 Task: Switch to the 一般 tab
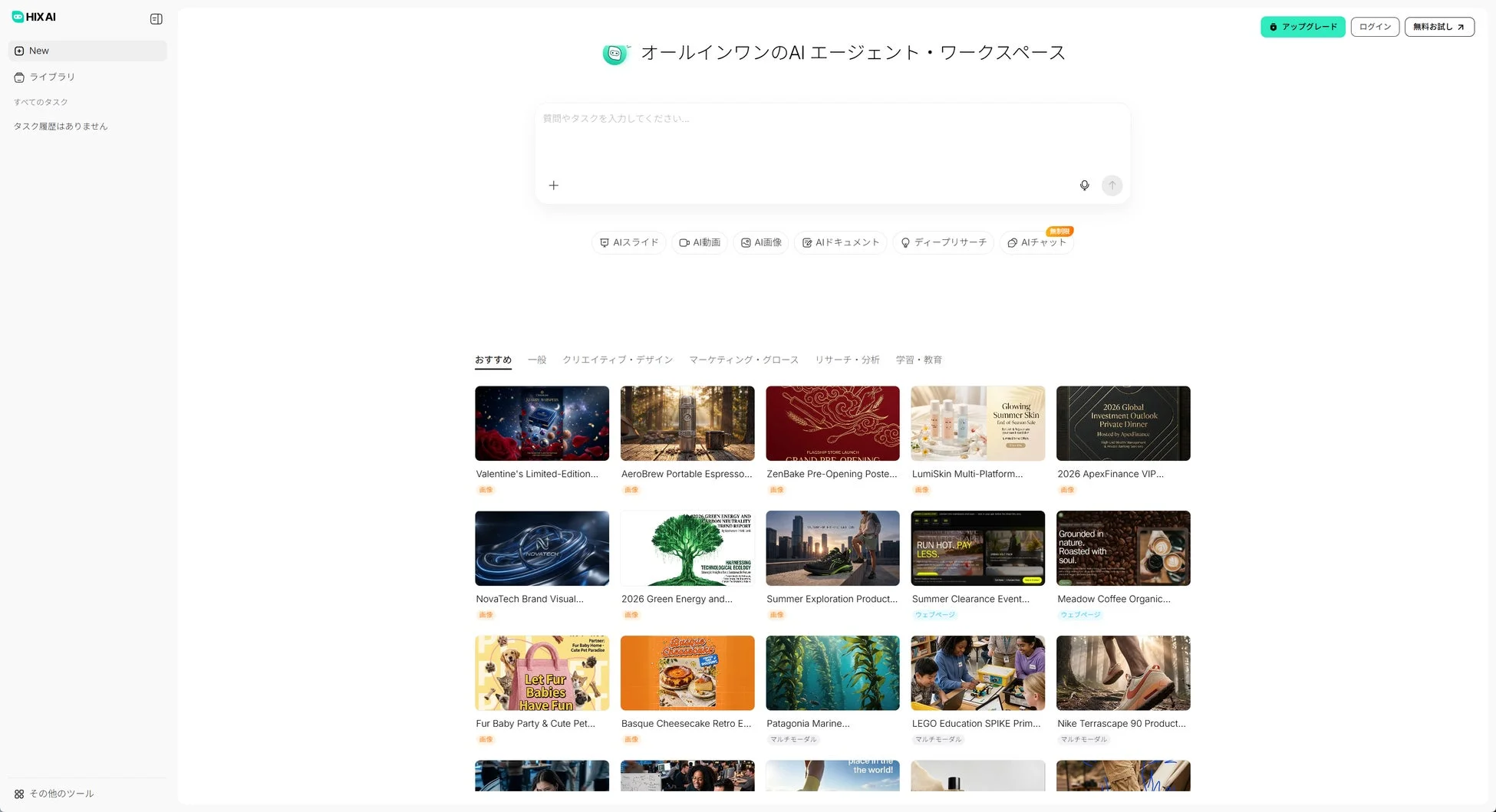[x=537, y=360]
